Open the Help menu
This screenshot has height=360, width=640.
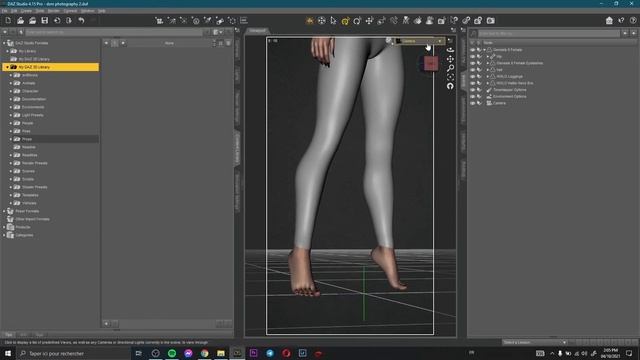pyautogui.click(x=102, y=11)
